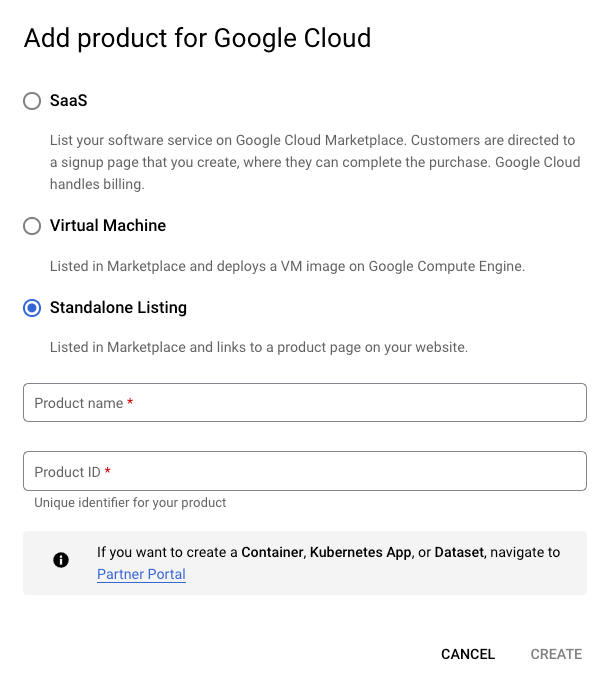Choose the Virtual Machine radio button

pos(32,226)
